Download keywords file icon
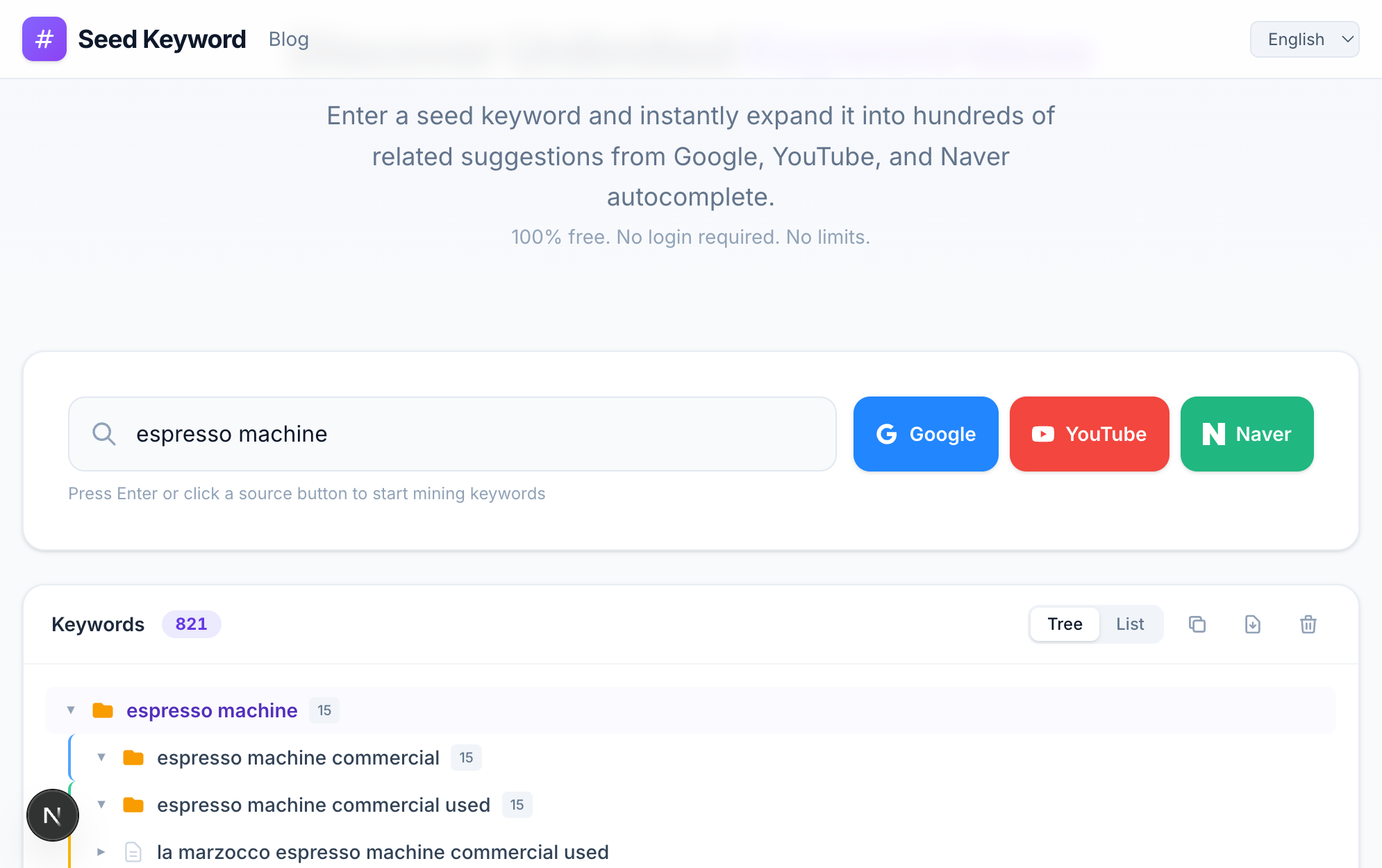The width and height of the screenshot is (1382, 868). pos(1253,624)
